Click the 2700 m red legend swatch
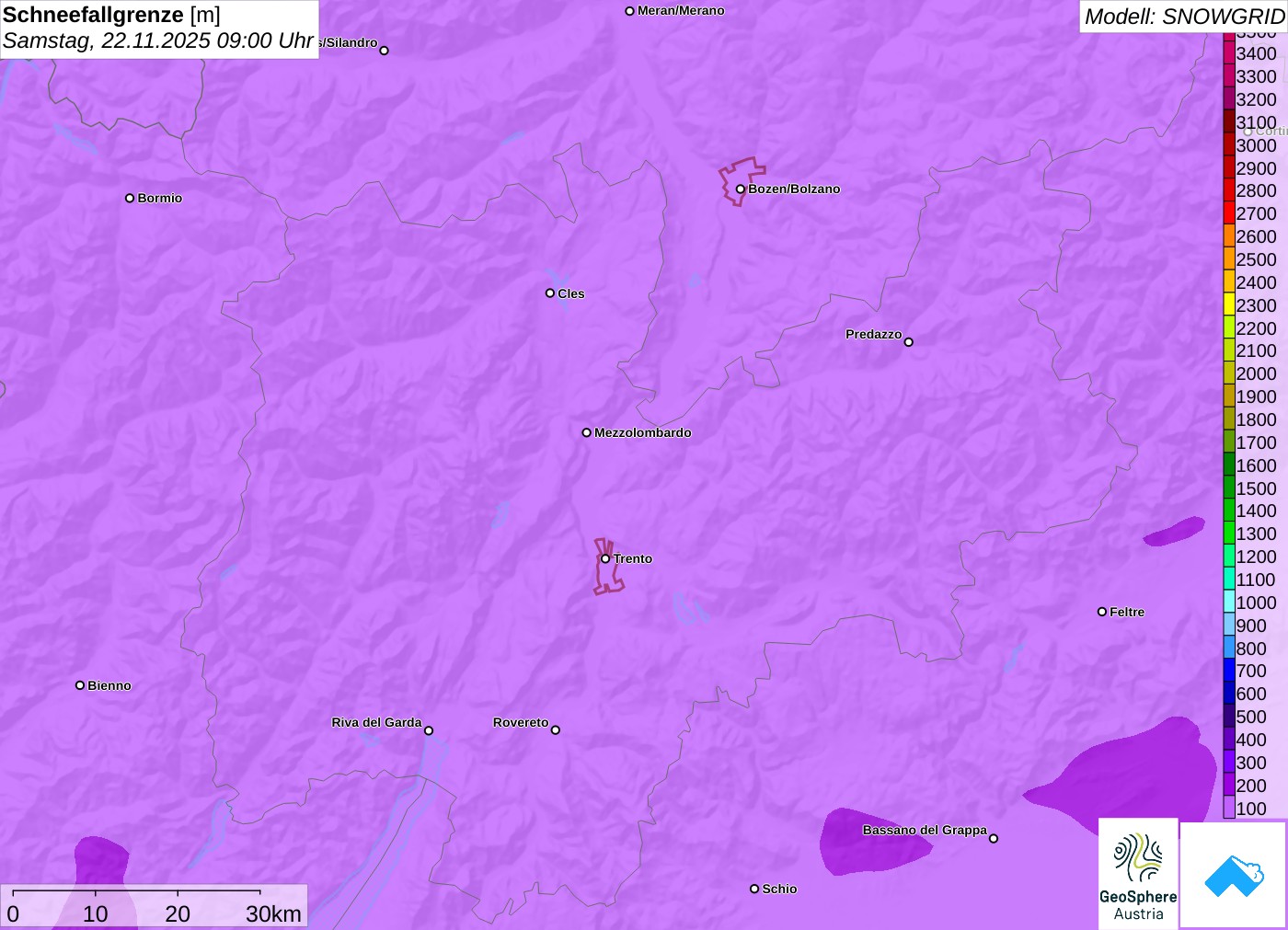Screen dimensions: 1288x930 pyautogui.click(x=1229, y=212)
